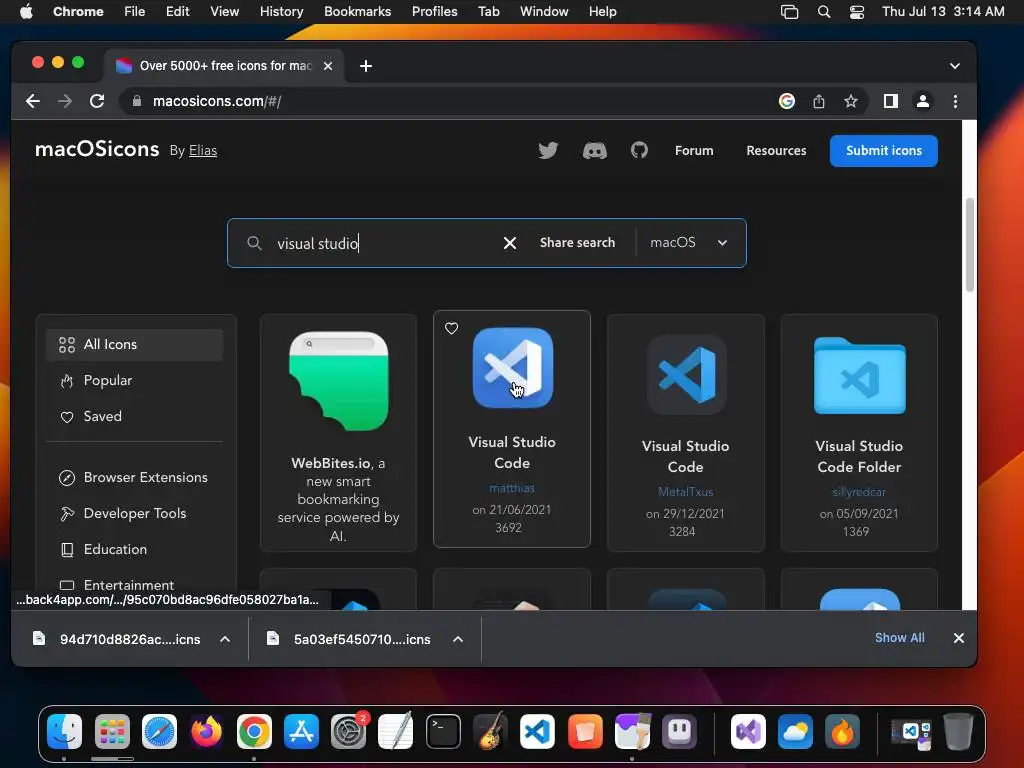
Task: Click the magnifier icon in search box
Action: (x=254, y=243)
